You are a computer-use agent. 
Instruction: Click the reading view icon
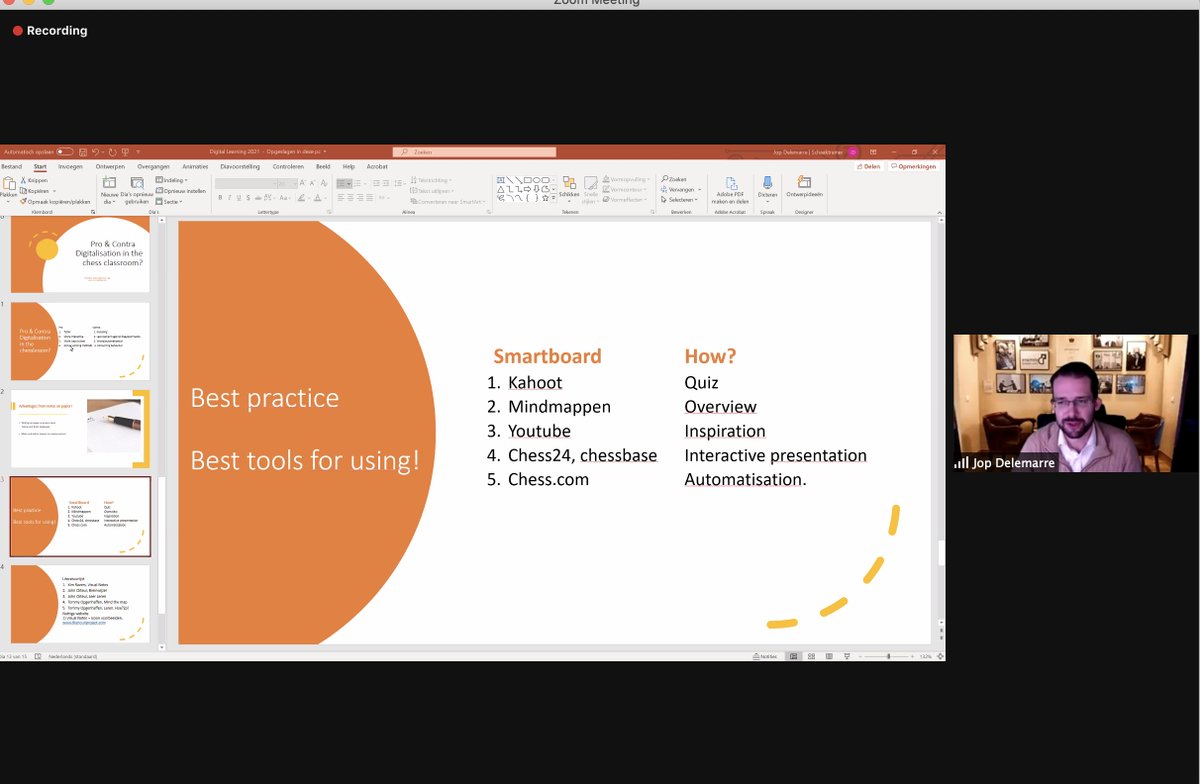tap(828, 656)
